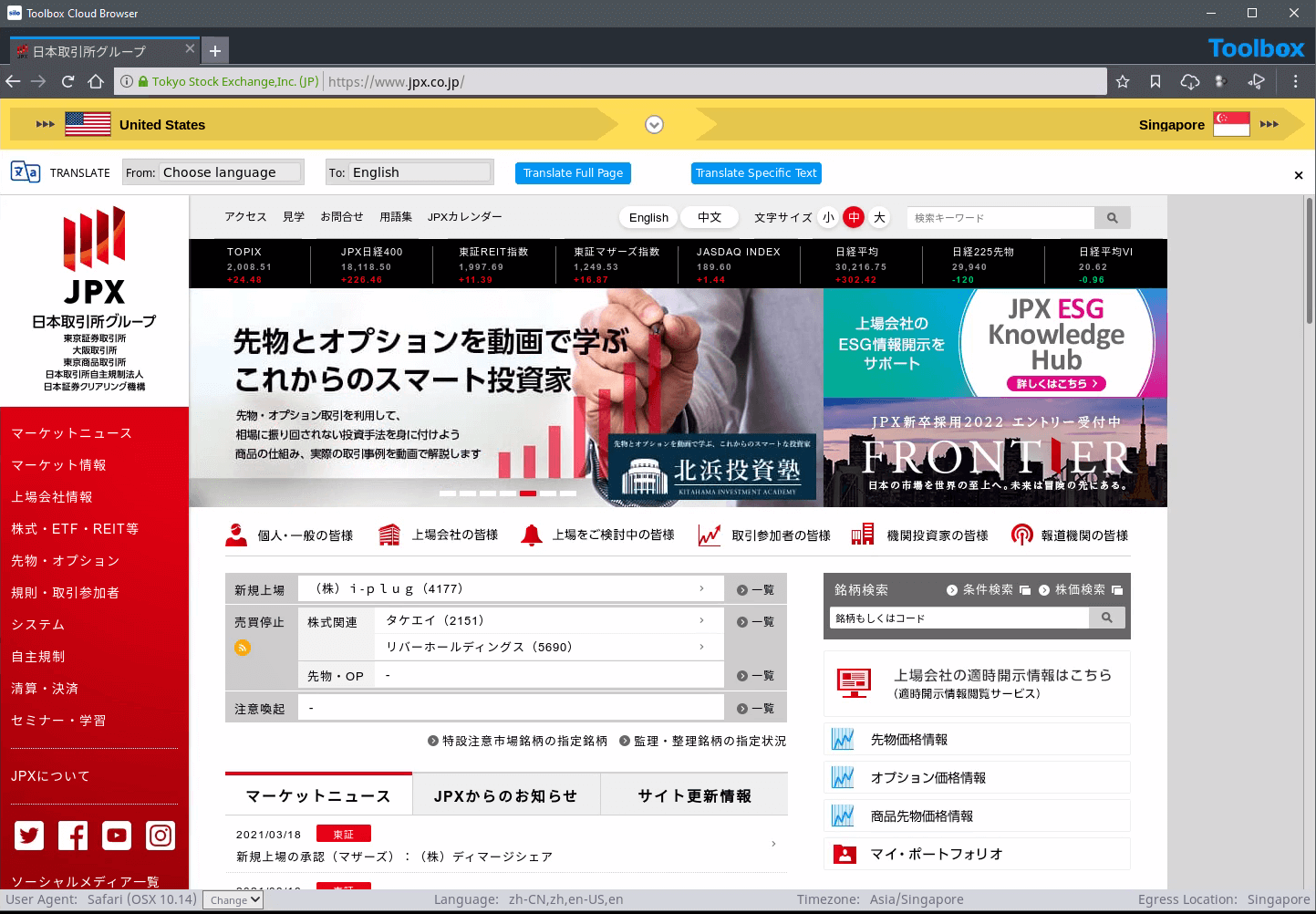Click the stock search magnifier button
The width and height of the screenshot is (1316, 914).
[1106, 618]
